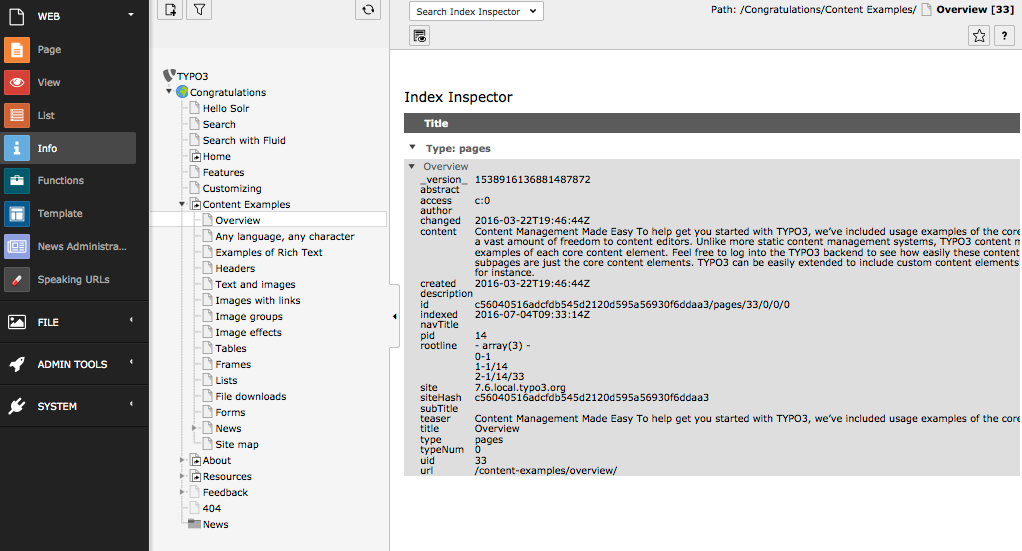Create new page via toolbar icon

[171, 9]
